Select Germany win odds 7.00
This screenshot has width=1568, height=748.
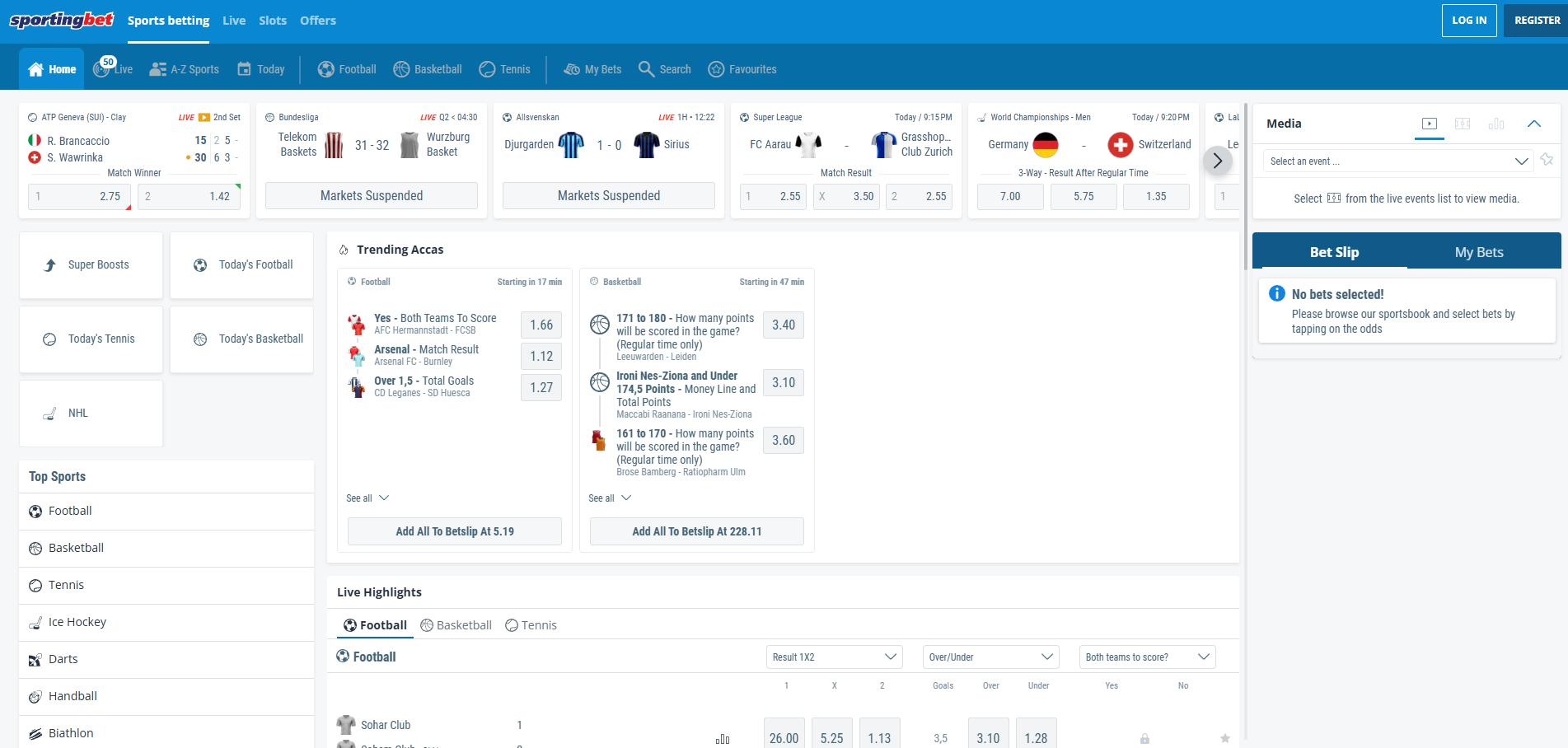pyautogui.click(x=1010, y=196)
